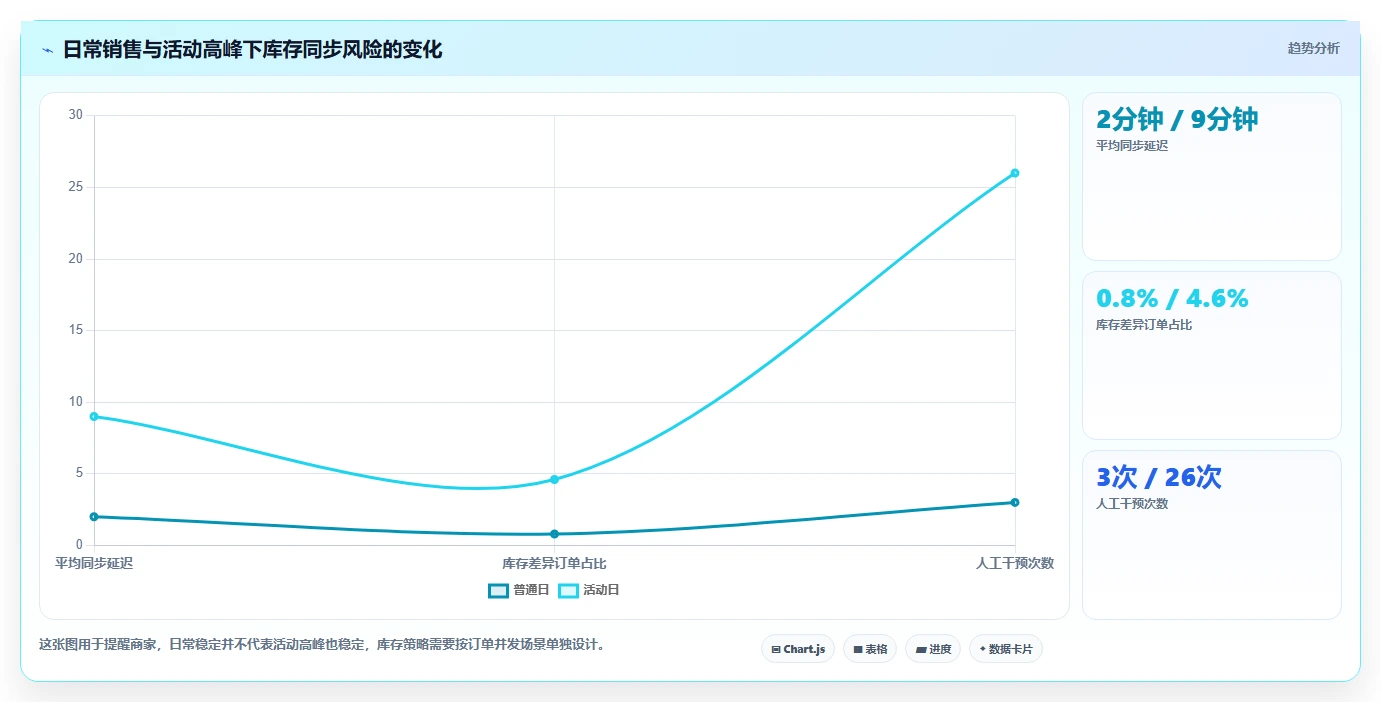Click the 库存差异订单占比 card caption
Screen dimensions: 1381x702
tap(1144, 325)
